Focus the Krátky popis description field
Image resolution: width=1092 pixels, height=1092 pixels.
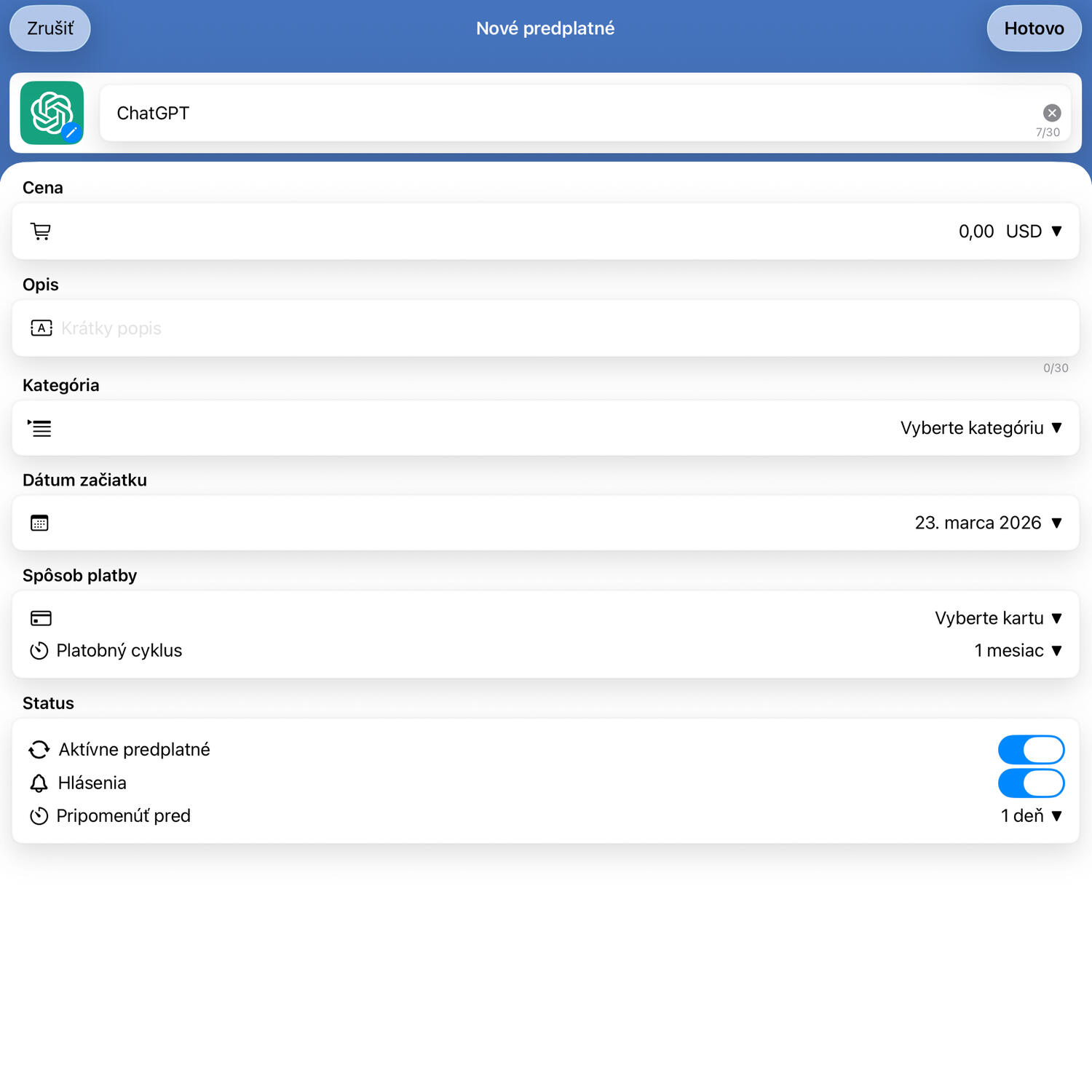point(510,328)
